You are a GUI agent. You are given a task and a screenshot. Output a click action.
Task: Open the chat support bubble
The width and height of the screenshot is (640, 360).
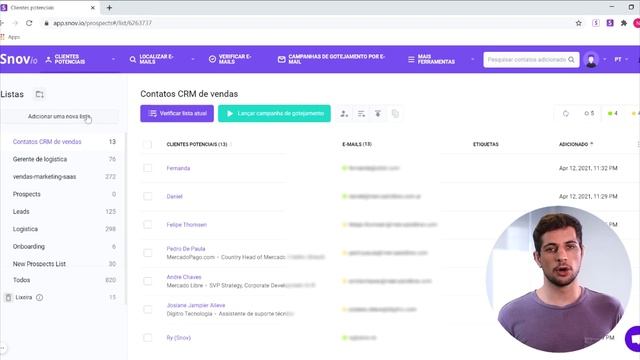[633, 338]
